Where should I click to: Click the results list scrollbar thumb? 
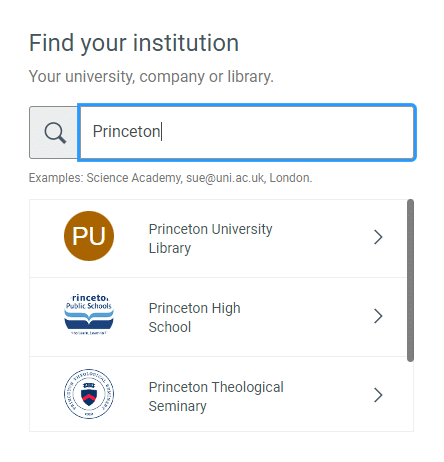coord(410,280)
